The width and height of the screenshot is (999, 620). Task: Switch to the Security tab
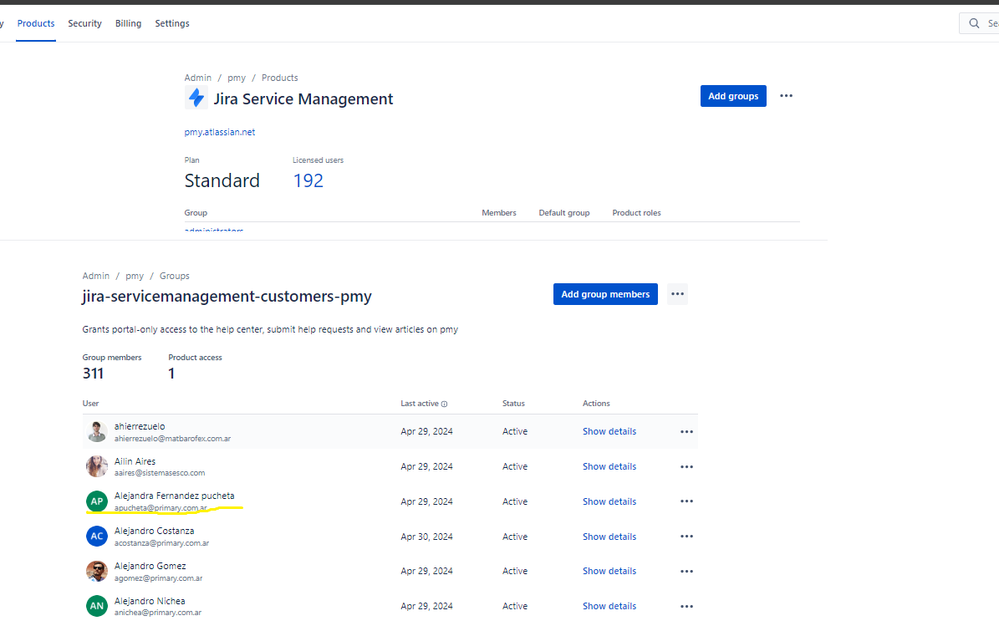coord(85,24)
